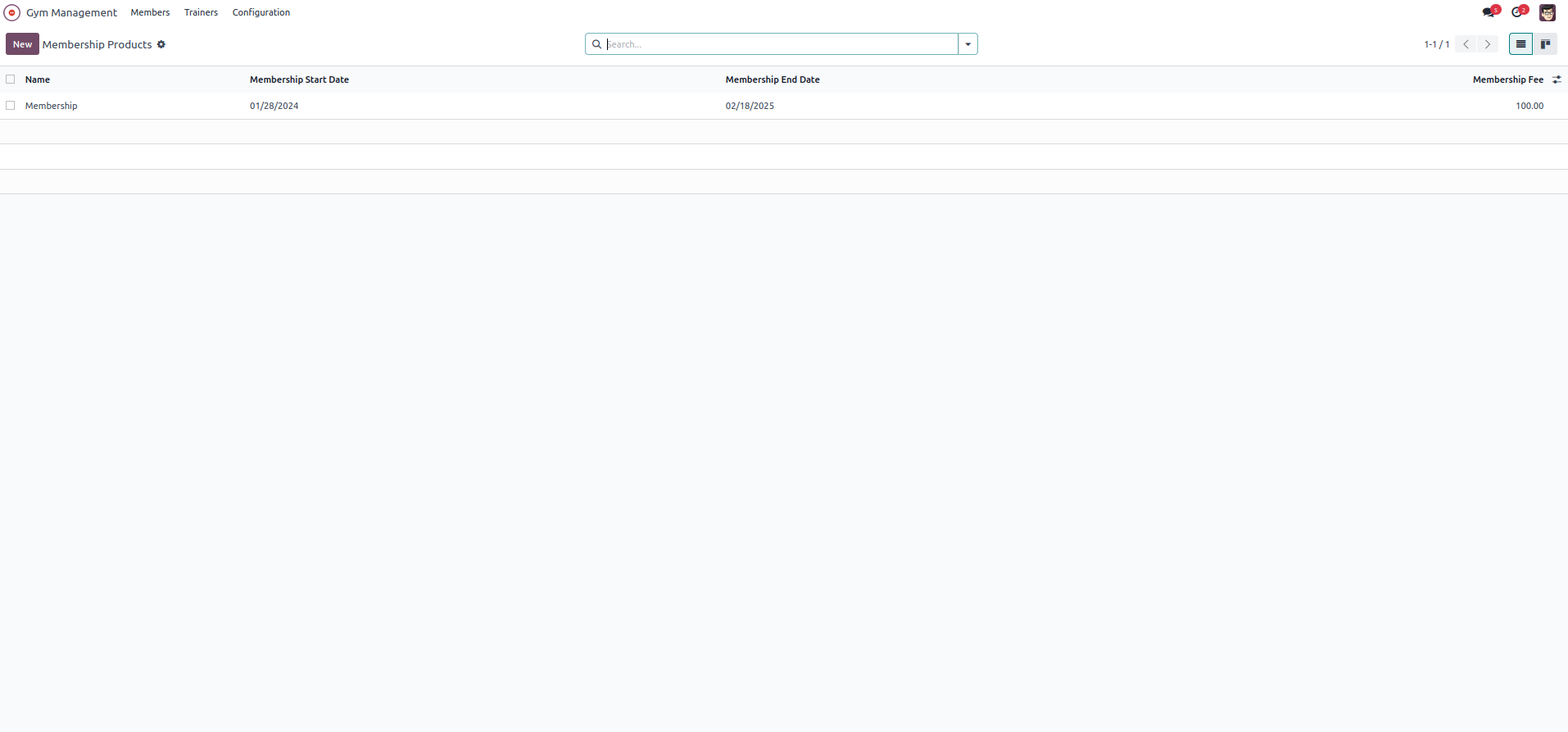Open the Configuration menu

click(261, 12)
